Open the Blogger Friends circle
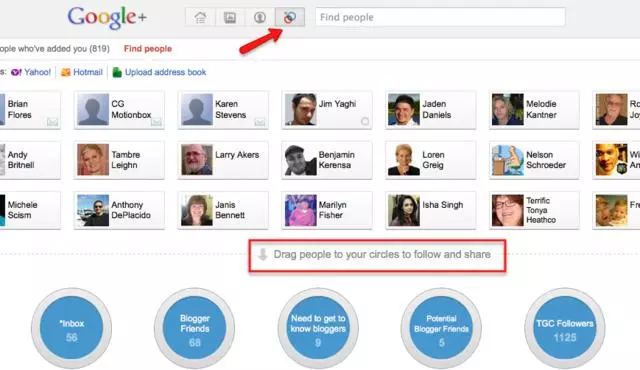 (x=194, y=328)
